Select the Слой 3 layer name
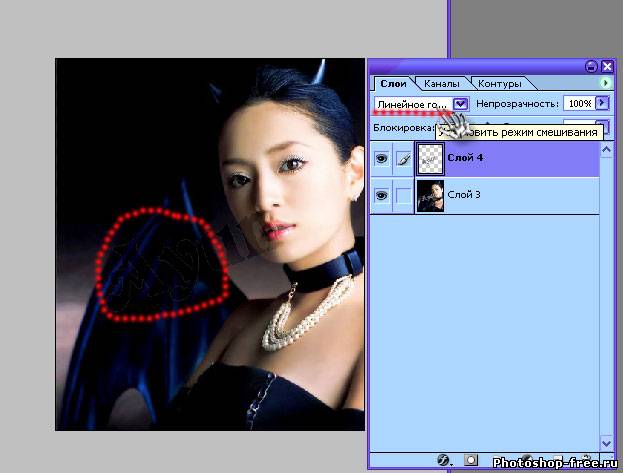 (x=465, y=195)
